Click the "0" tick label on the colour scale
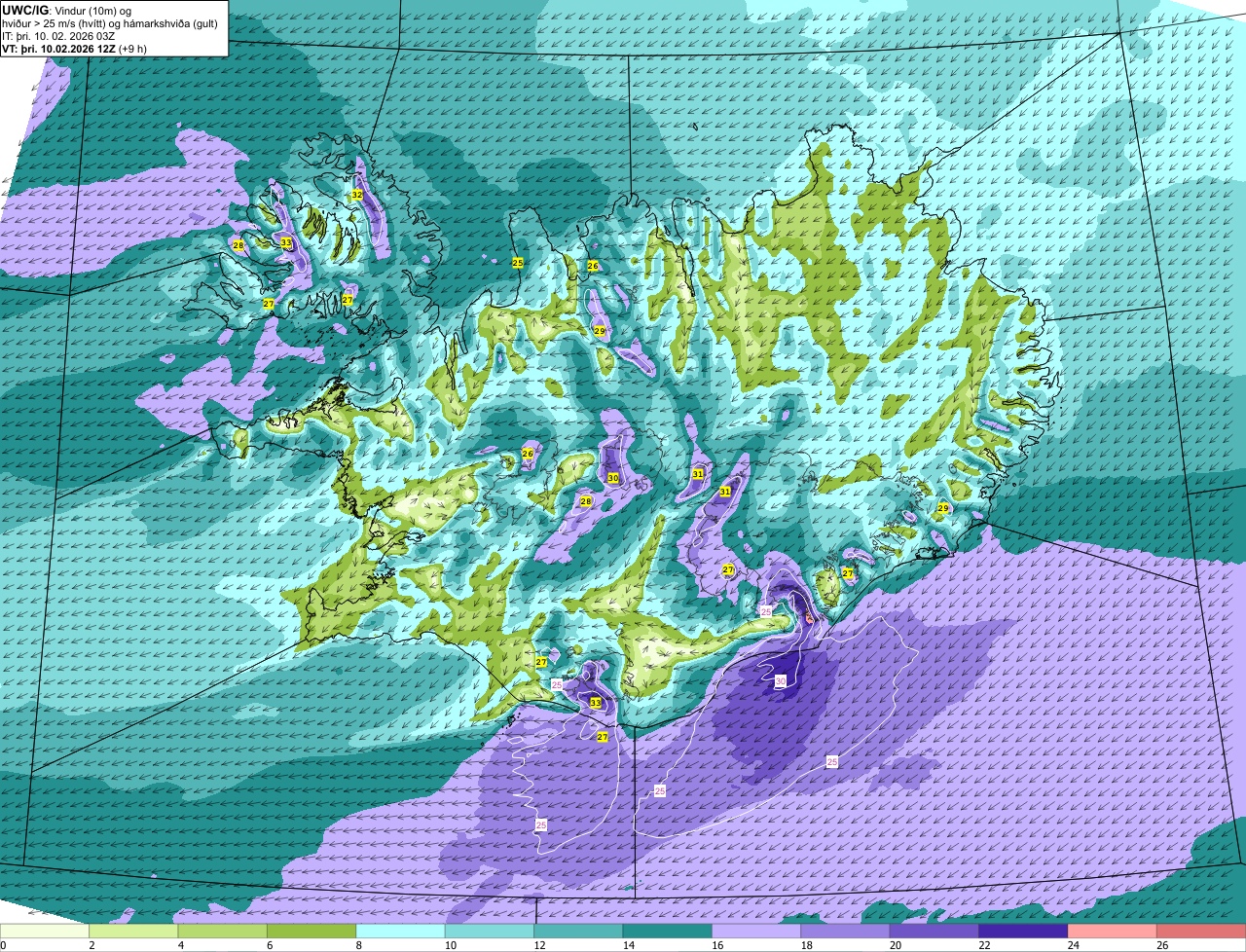1246x952 pixels. tap(3, 945)
